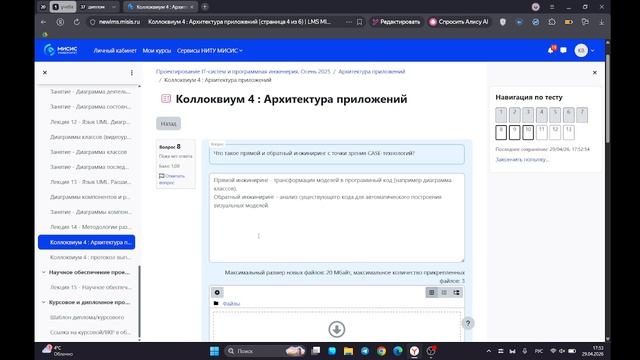Screen dimensions: 640x360
Task: Open File Explorer from the taskbar
Action: coord(348,351)
